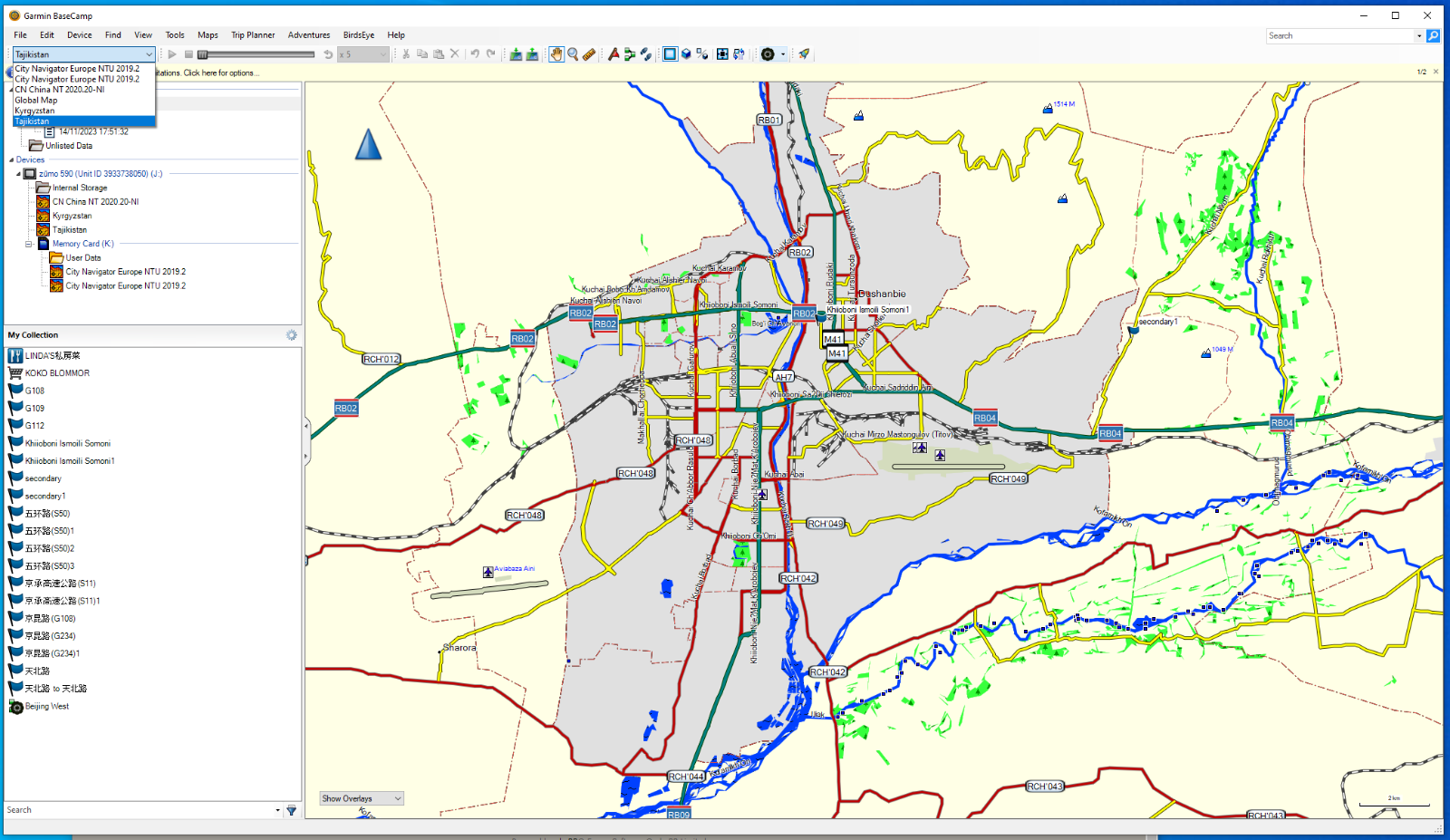Open the Maps menu
The width and height of the screenshot is (1450, 840).
point(208,35)
